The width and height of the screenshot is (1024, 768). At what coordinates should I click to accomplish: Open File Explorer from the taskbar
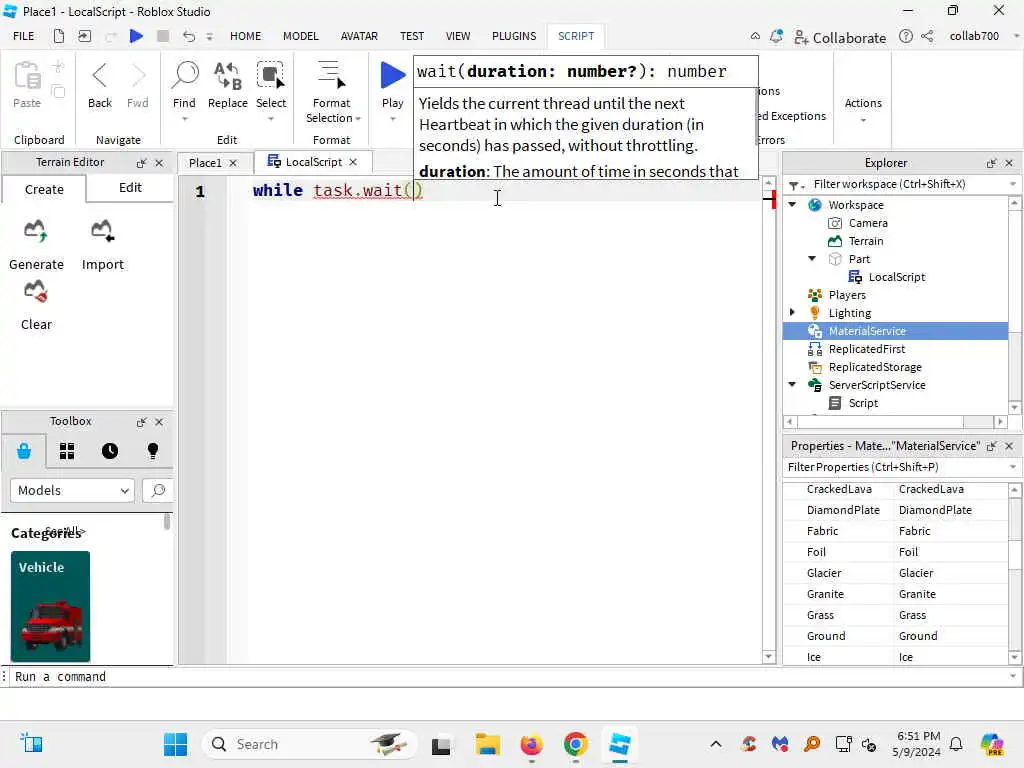click(487, 744)
